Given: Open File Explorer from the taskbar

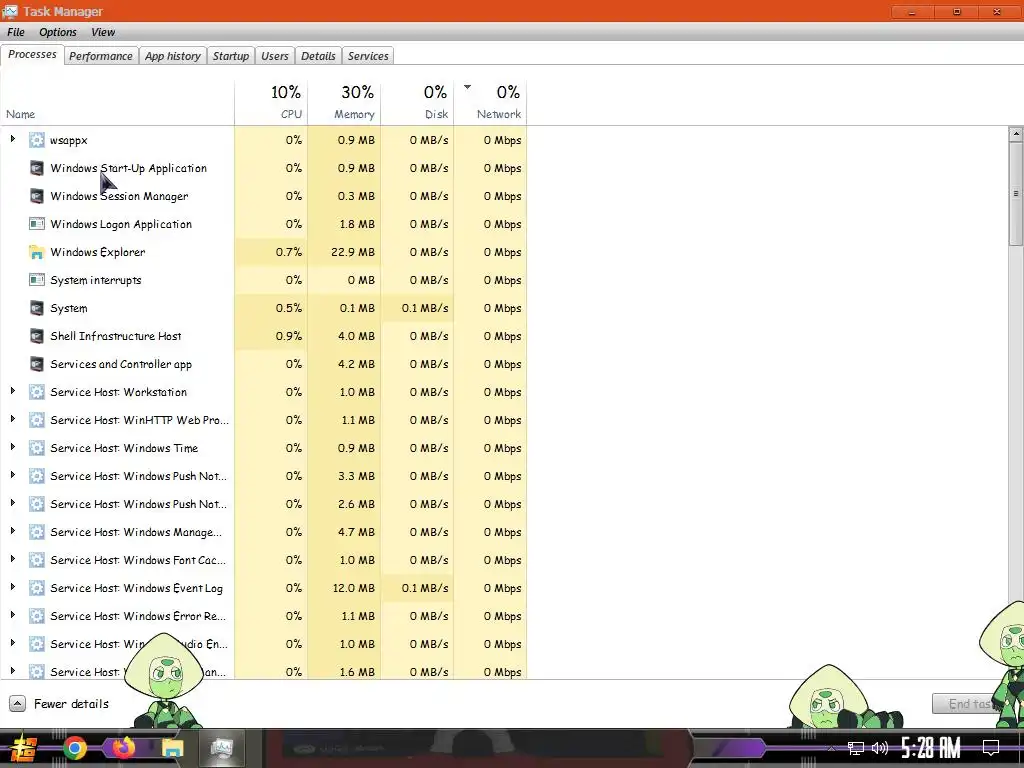Looking at the screenshot, I should (172, 748).
